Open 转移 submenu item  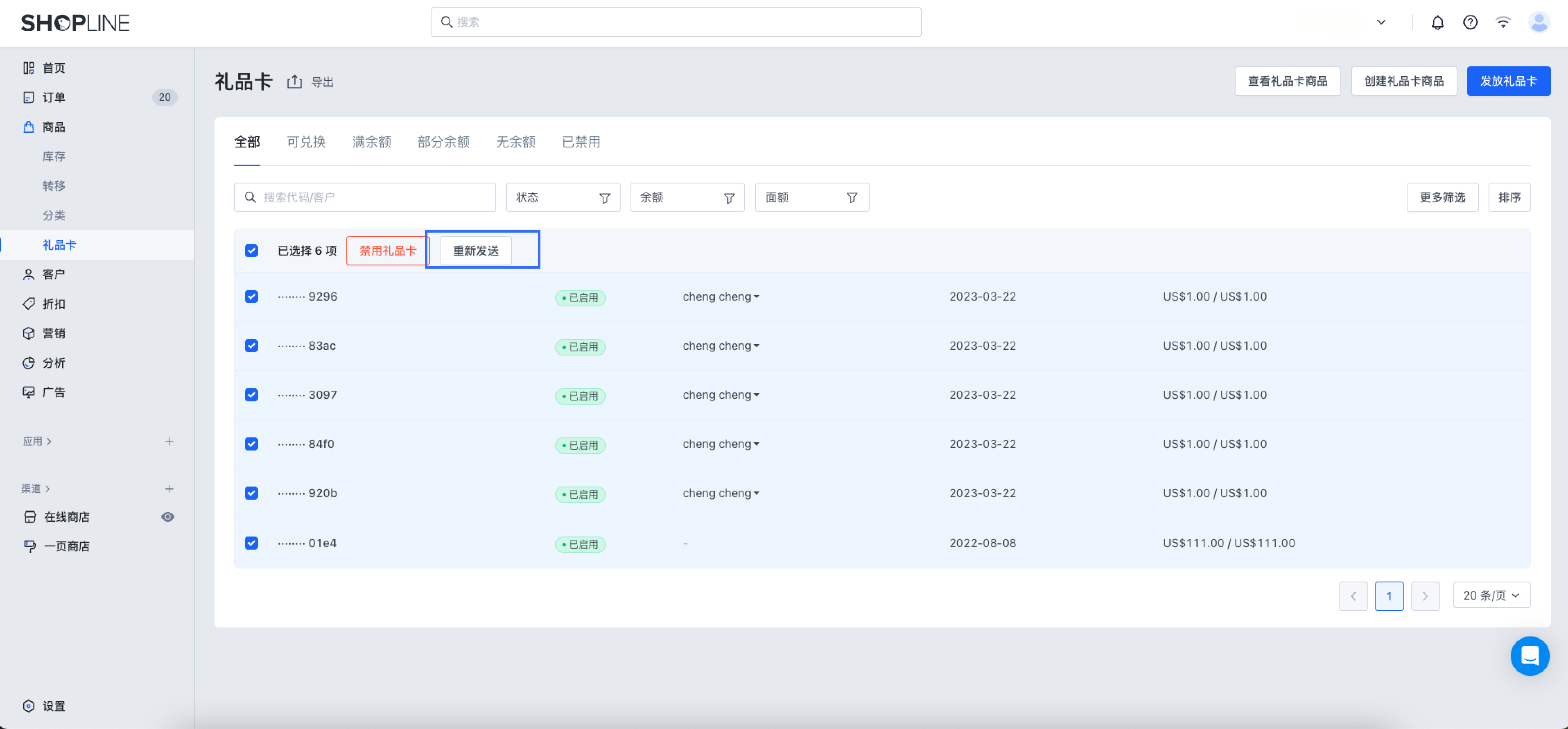point(54,186)
